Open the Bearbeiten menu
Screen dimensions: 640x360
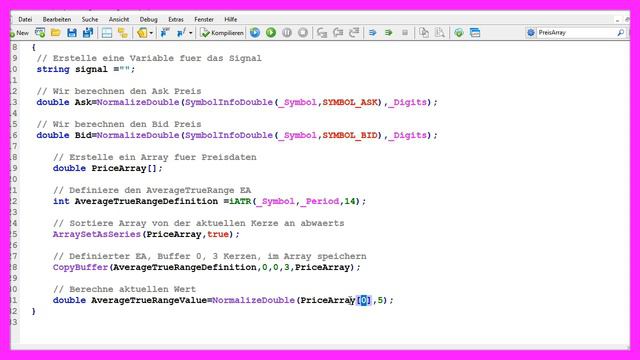(57, 19)
